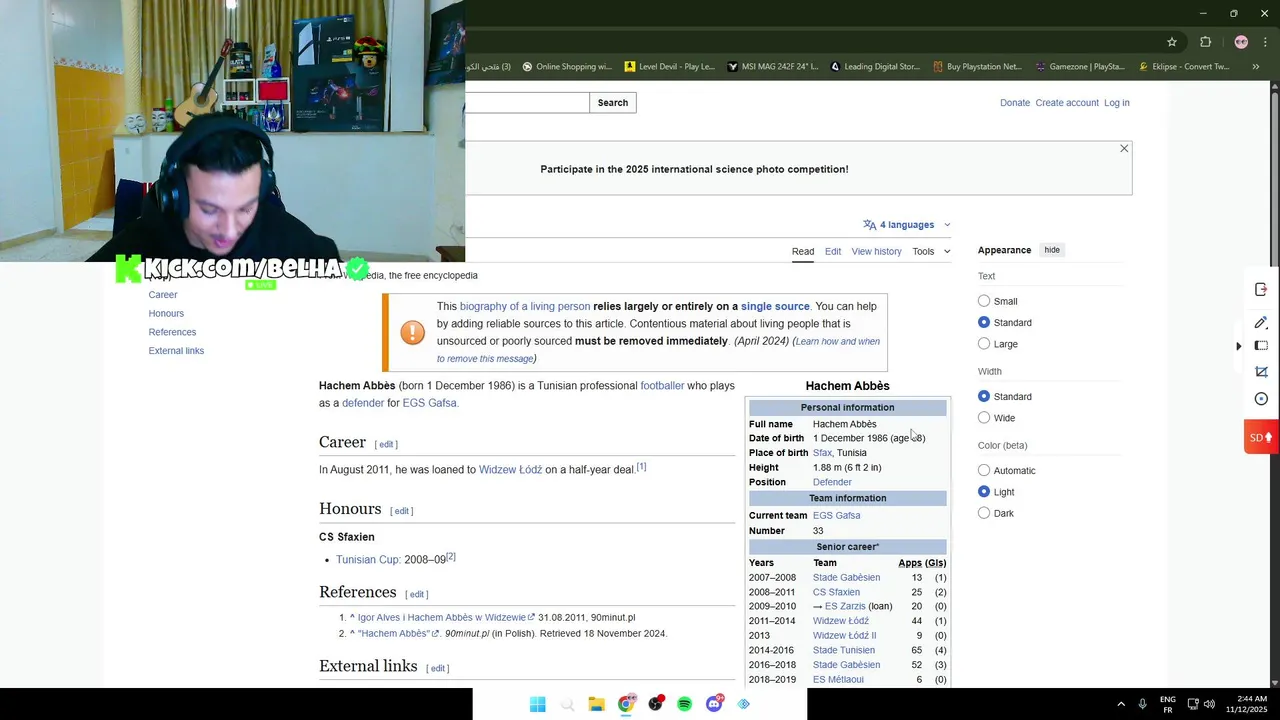Screen dimensions: 1280x720
Task: Open Spotify from the taskbar
Action: coord(684,704)
